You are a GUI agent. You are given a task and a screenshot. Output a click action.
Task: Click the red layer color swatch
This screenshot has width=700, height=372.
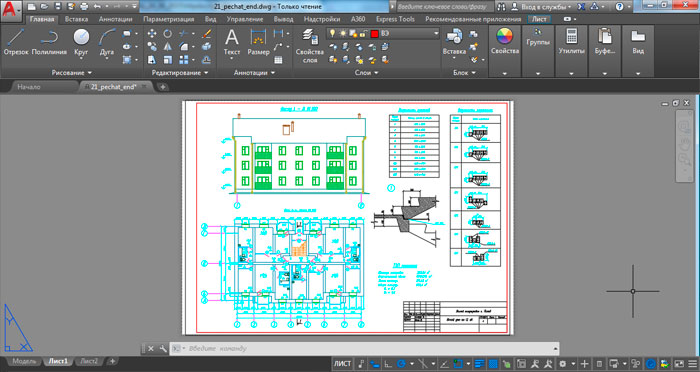pyautogui.click(x=375, y=33)
